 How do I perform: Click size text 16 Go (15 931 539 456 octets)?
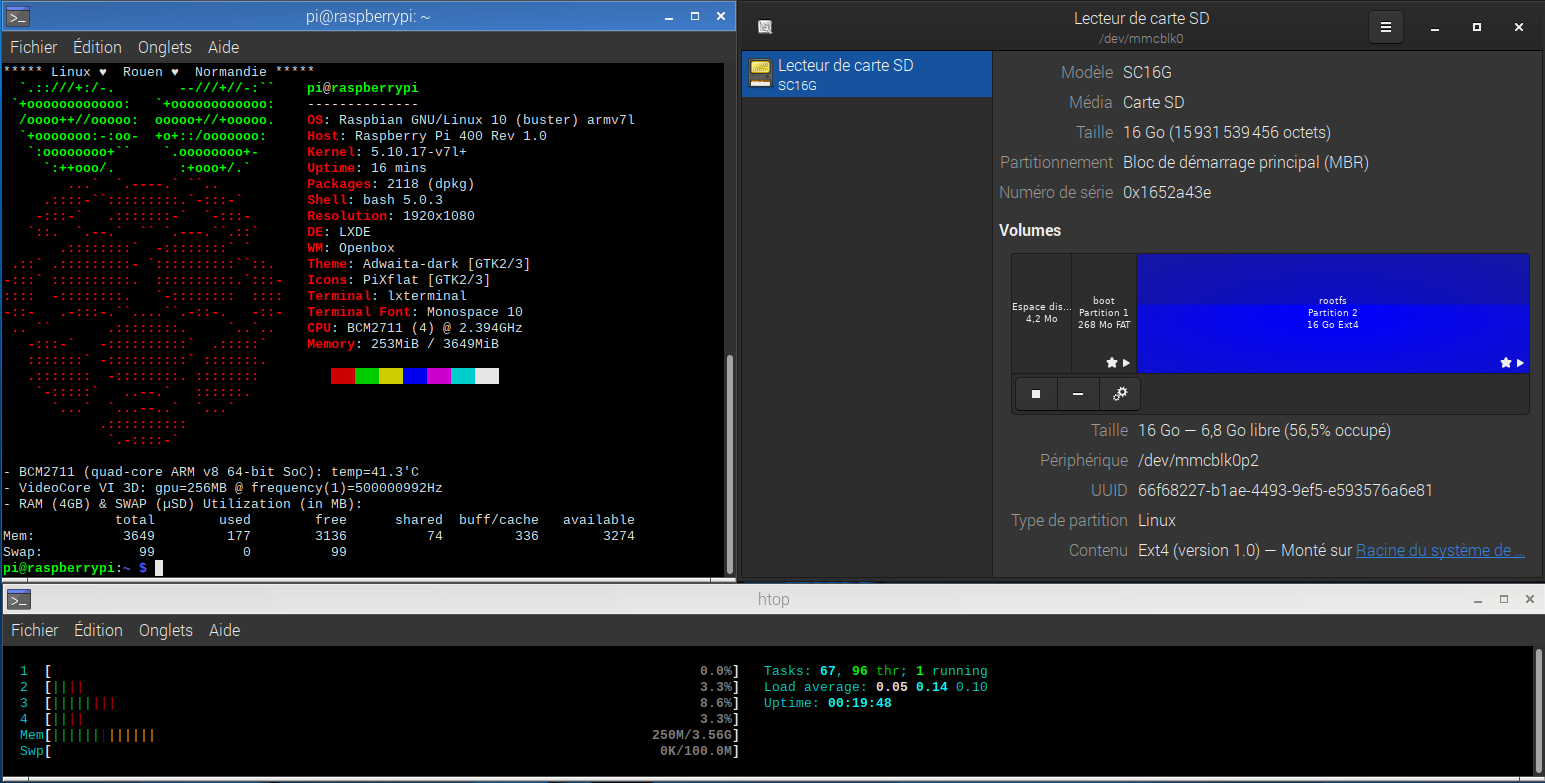click(1227, 132)
